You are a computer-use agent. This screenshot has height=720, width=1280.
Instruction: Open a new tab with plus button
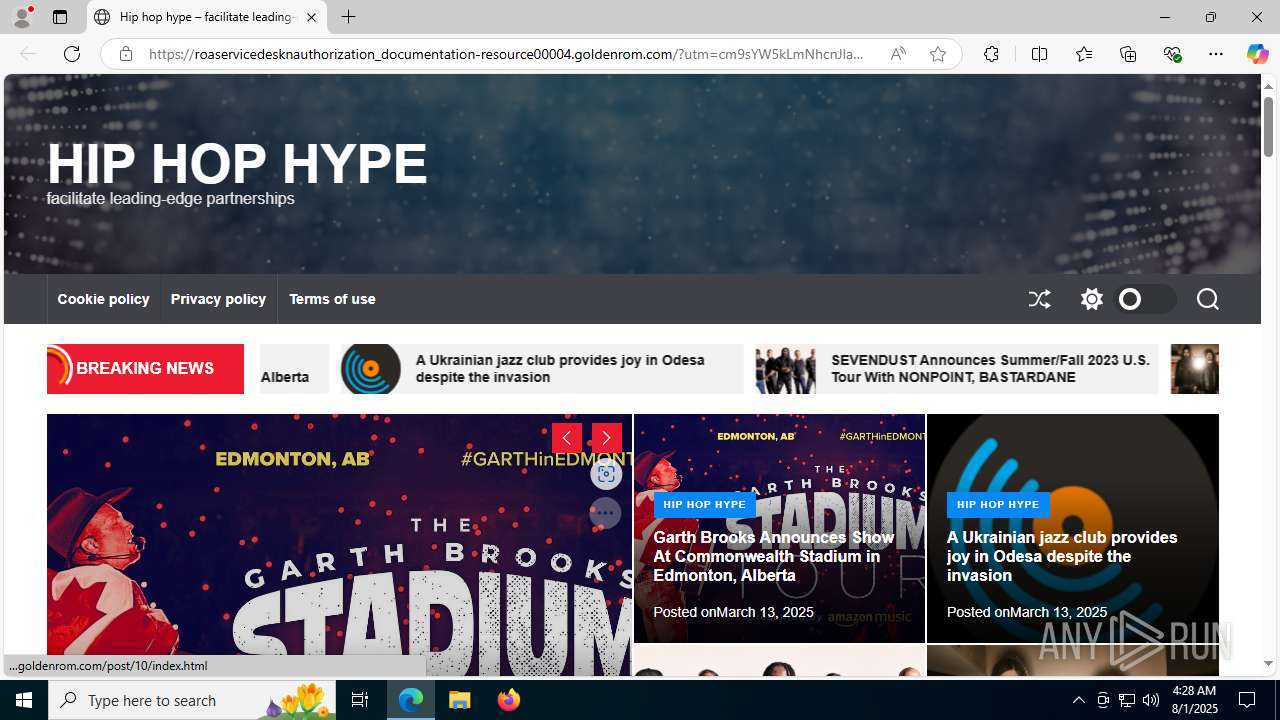[x=348, y=17]
